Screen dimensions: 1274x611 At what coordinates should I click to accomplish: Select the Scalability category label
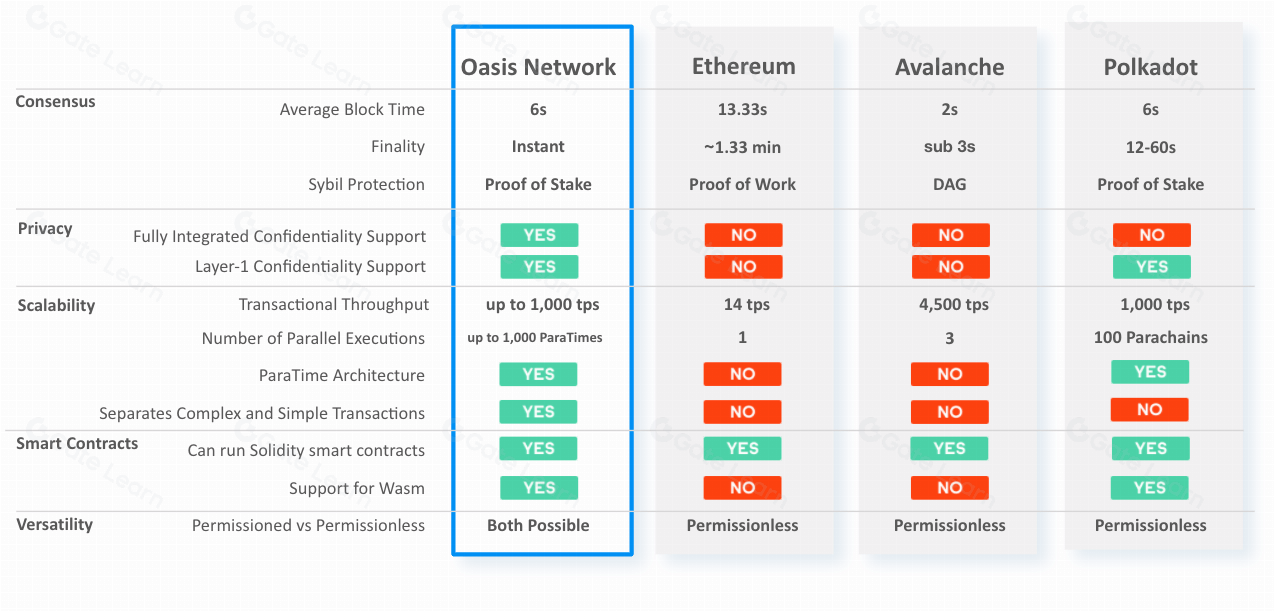click(x=56, y=306)
